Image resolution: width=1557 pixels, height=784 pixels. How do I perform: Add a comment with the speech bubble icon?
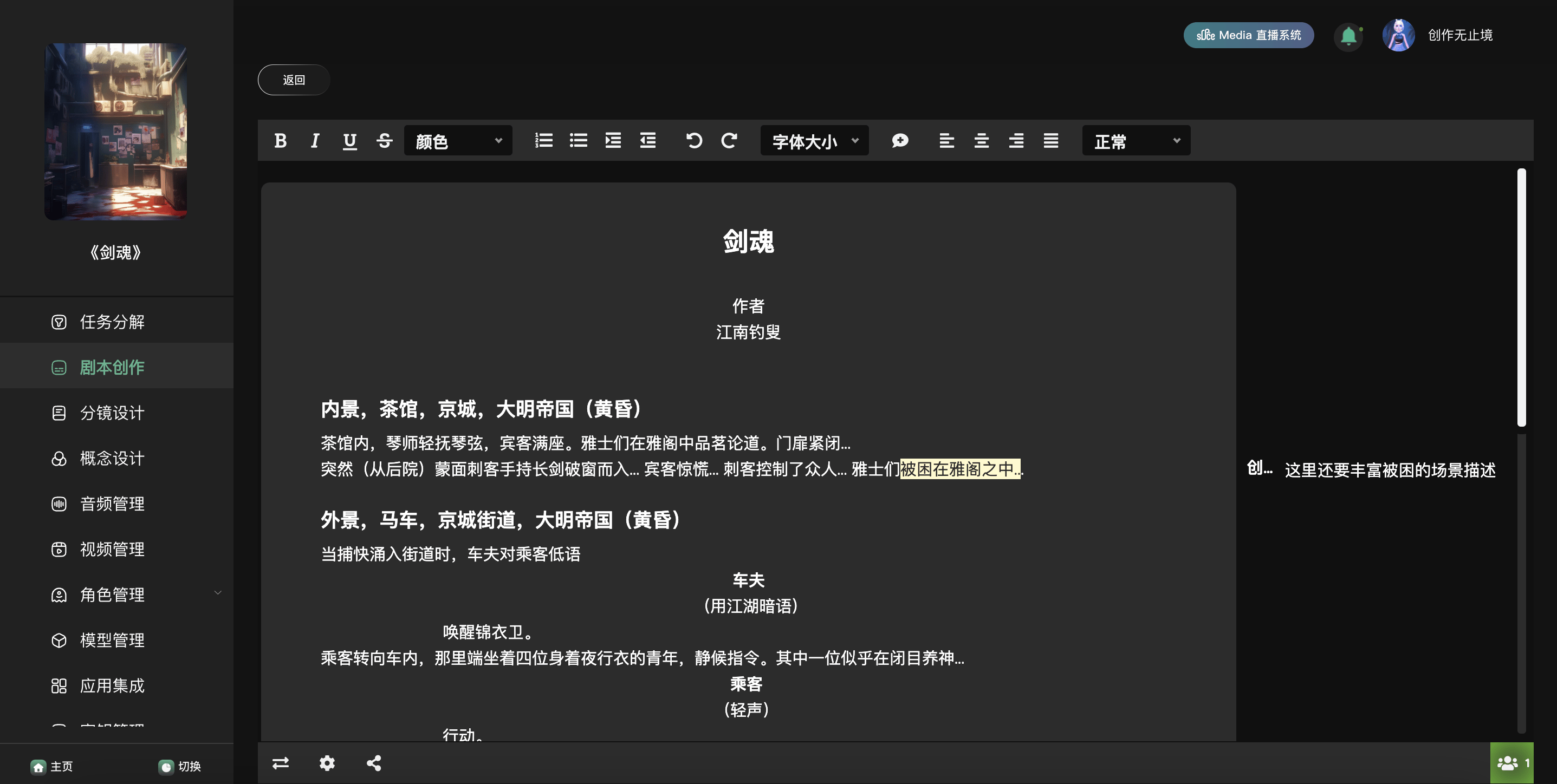899,141
